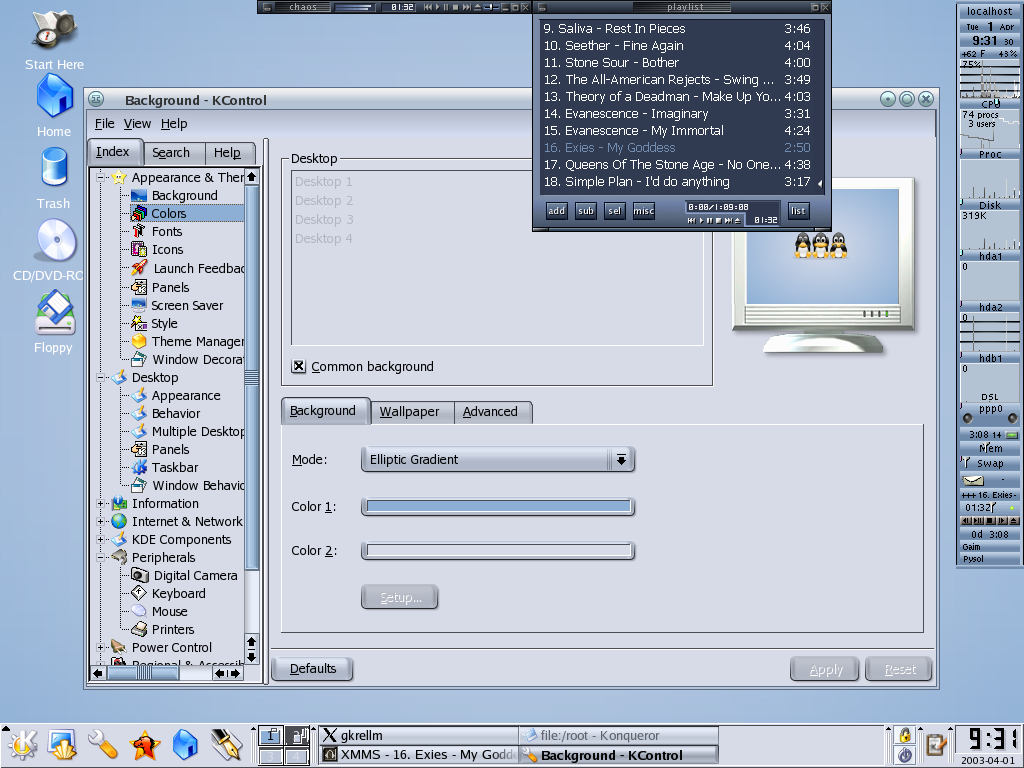The width and height of the screenshot is (1024, 768).
Task: Click the show desktop panel icon
Action: 63,745
